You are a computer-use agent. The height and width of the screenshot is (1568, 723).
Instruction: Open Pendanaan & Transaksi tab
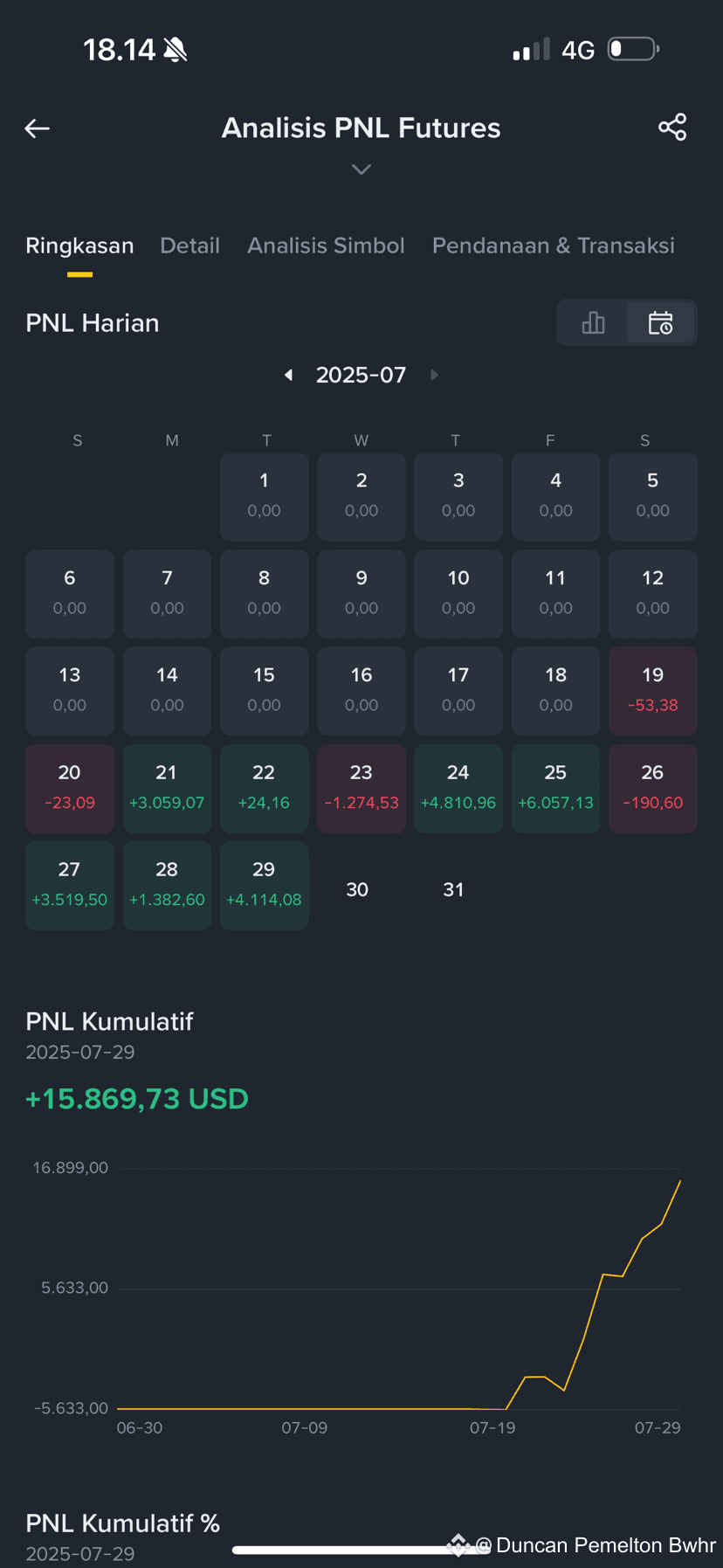[x=554, y=245]
